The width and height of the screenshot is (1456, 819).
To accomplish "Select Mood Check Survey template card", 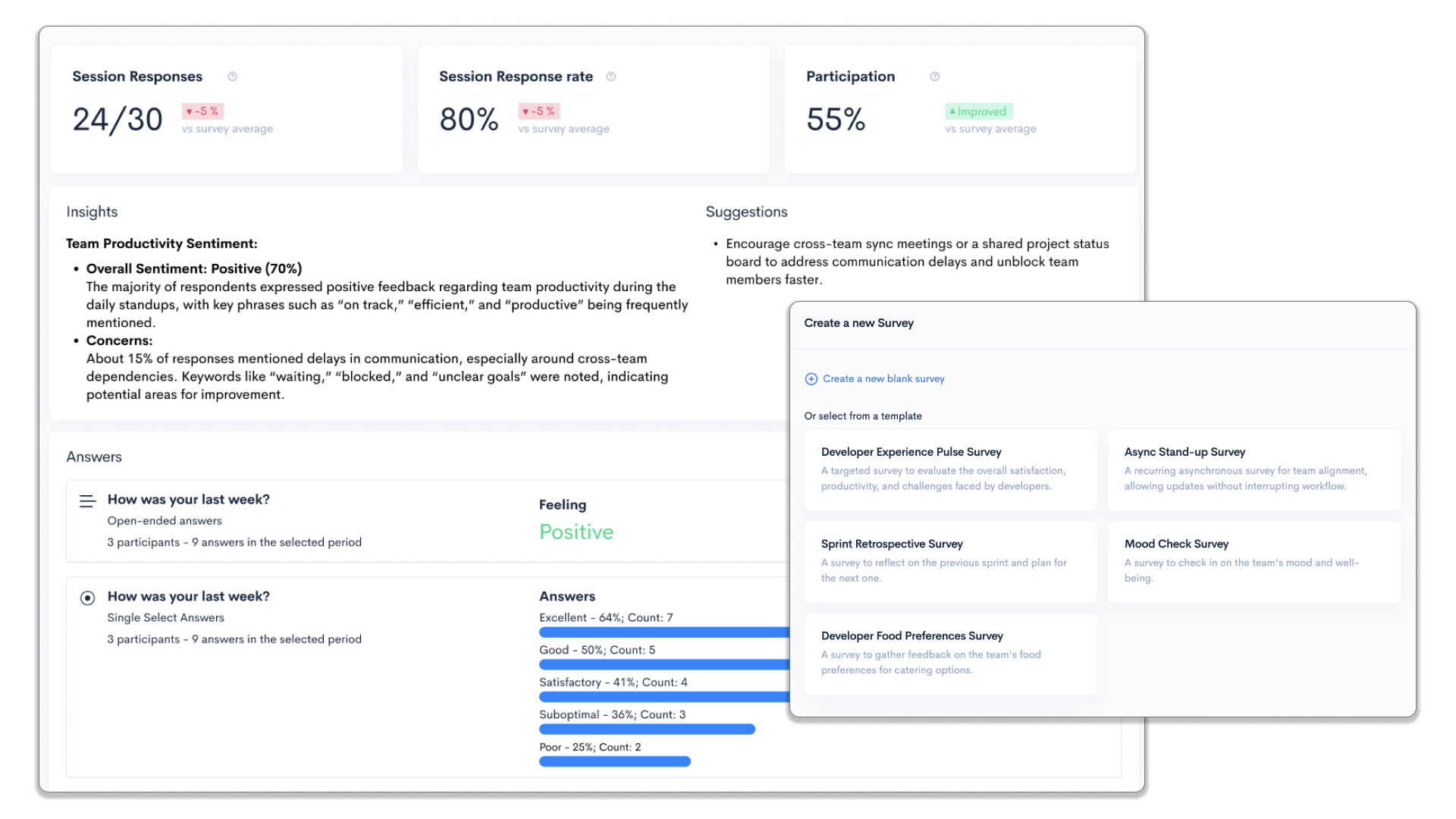I will click(1254, 561).
